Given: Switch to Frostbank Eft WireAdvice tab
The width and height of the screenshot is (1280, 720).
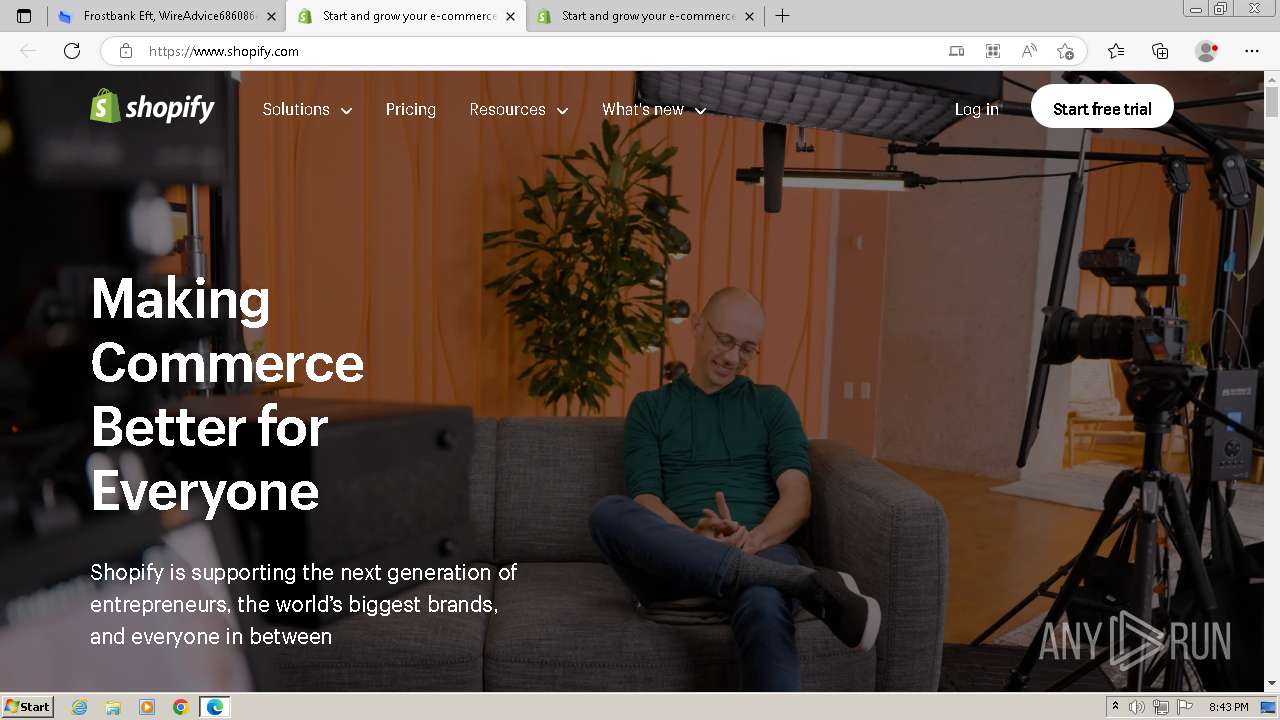Looking at the screenshot, I should point(166,16).
